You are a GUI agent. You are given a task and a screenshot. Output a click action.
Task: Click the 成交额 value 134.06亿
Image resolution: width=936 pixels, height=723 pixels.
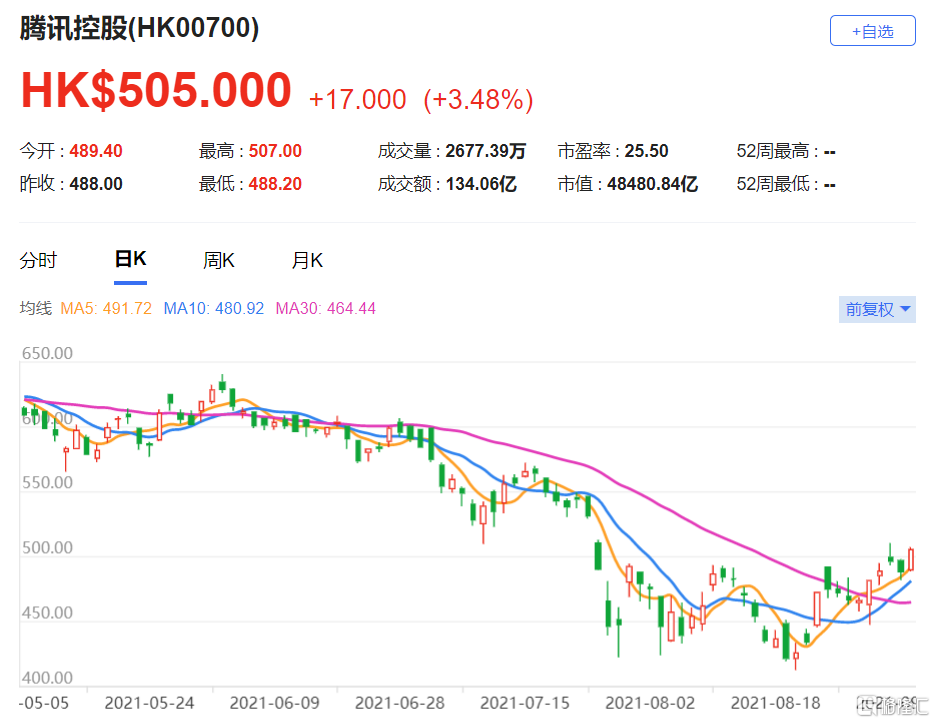click(x=481, y=184)
